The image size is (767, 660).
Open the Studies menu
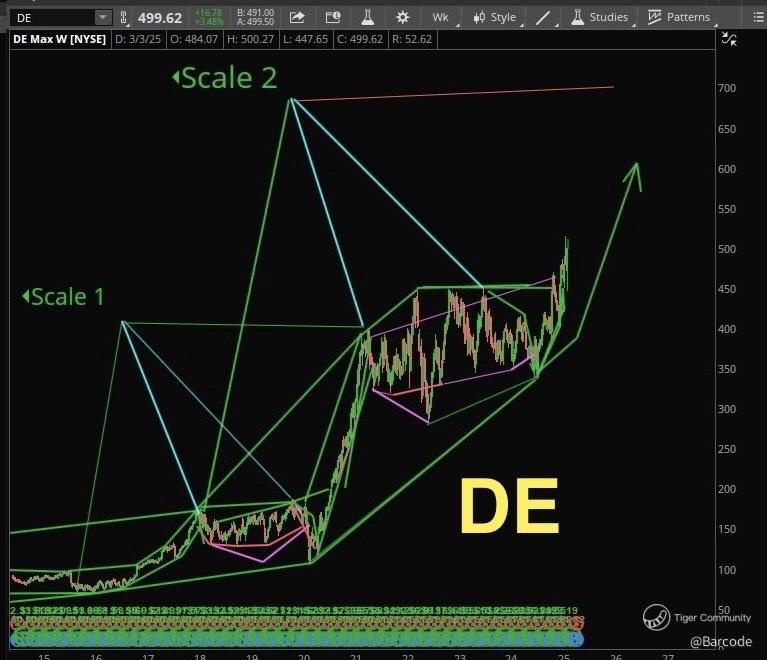[601, 18]
